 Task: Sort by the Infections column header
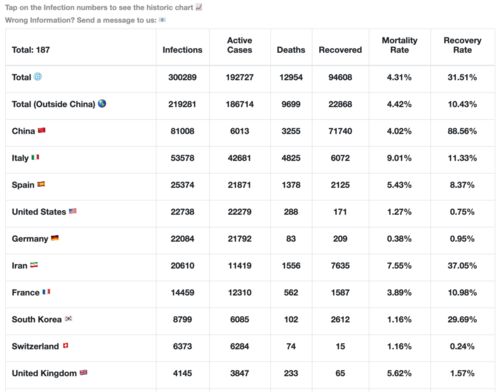pos(182,50)
